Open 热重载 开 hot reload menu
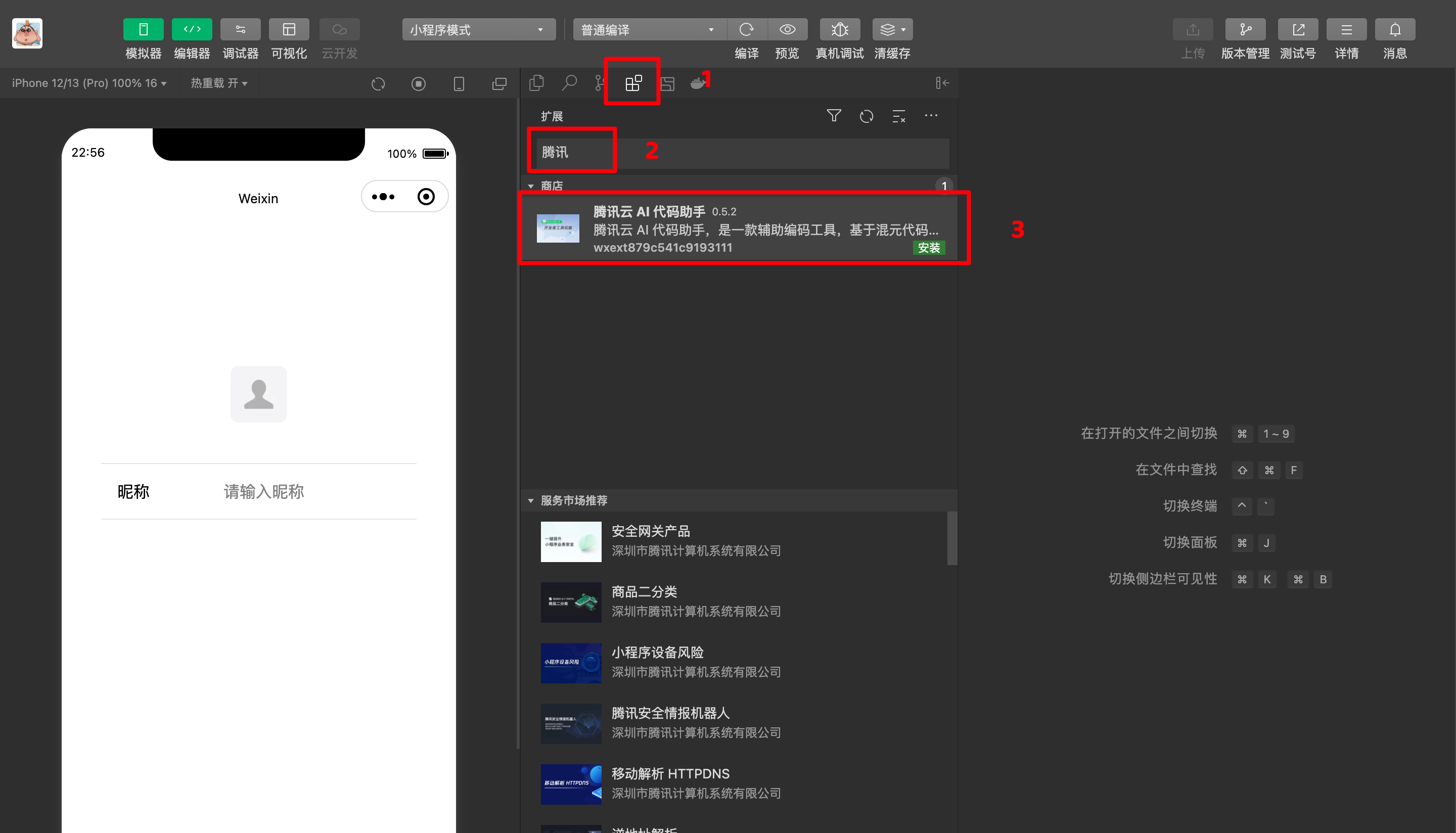 point(218,83)
